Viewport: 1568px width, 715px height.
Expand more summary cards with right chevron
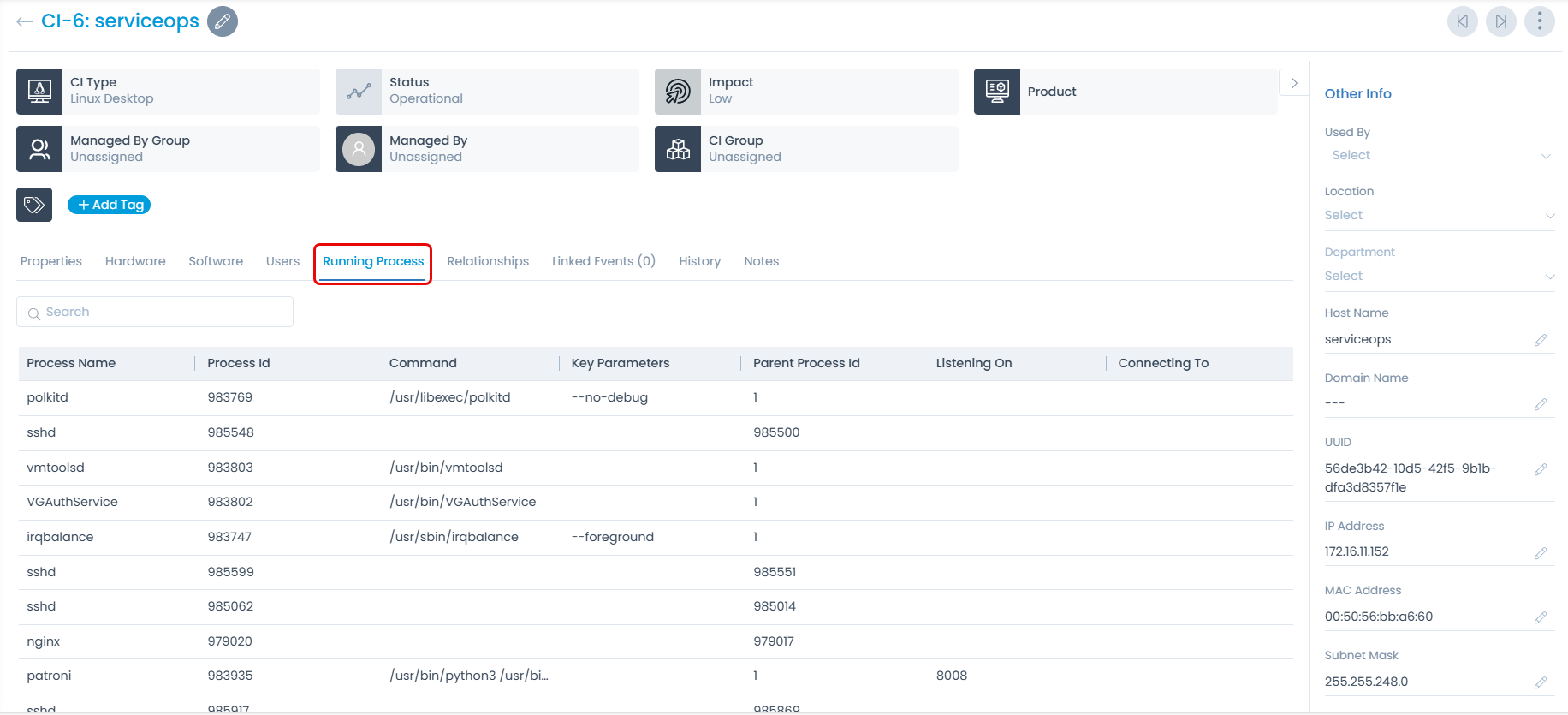point(1293,83)
